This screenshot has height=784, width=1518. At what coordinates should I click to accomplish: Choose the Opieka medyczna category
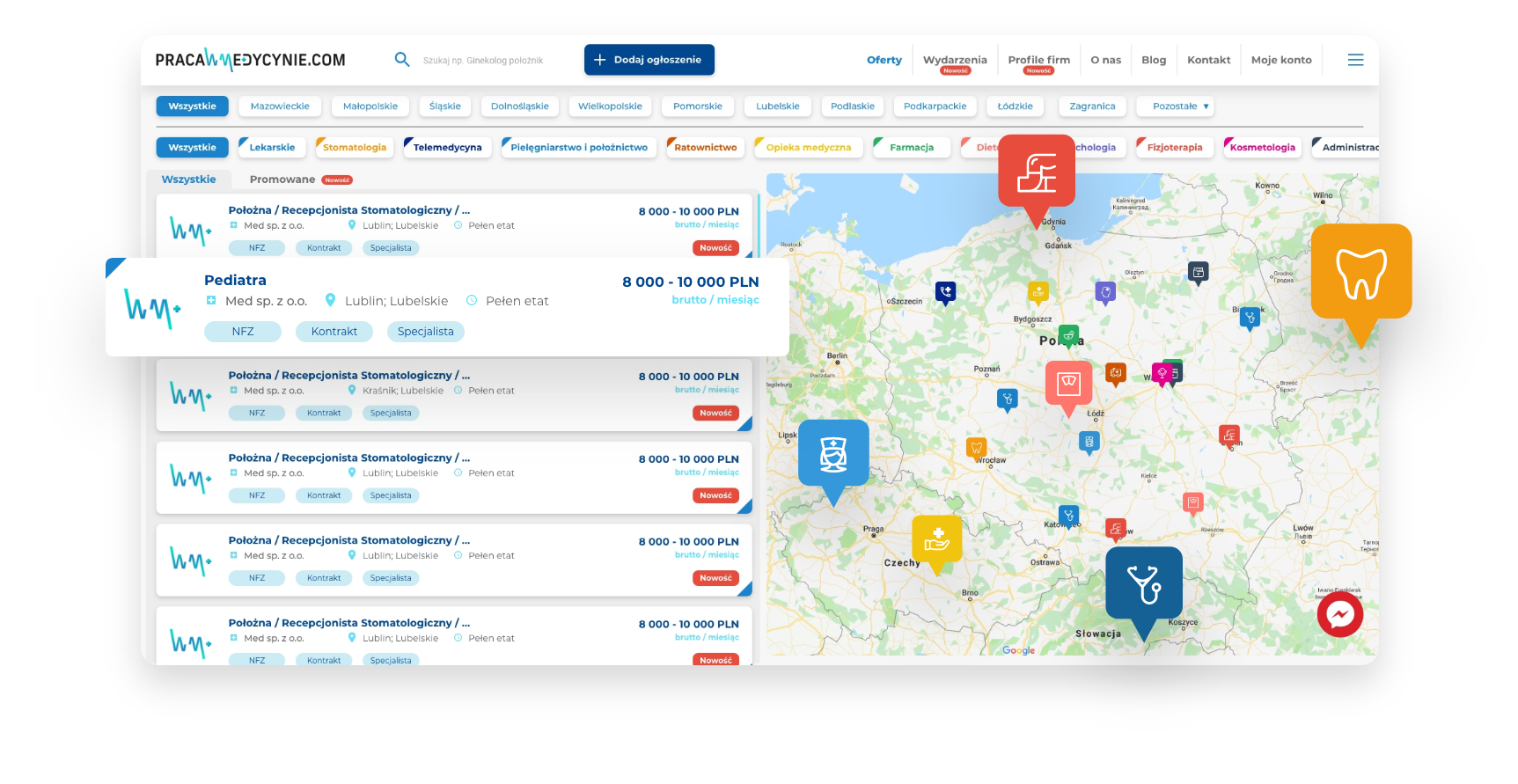coord(808,148)
